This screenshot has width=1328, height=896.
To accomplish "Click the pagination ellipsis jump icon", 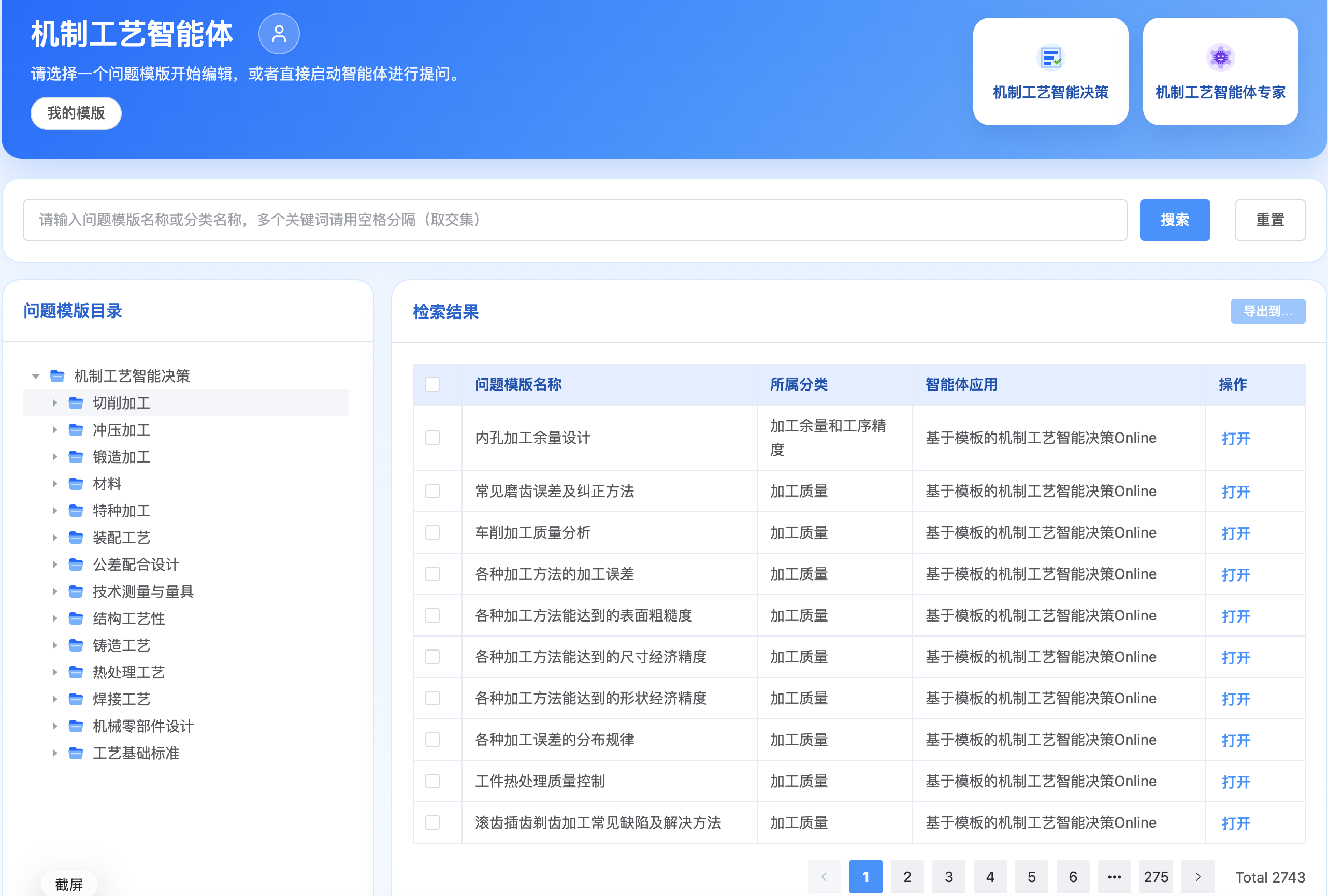I will (1114, 876).
